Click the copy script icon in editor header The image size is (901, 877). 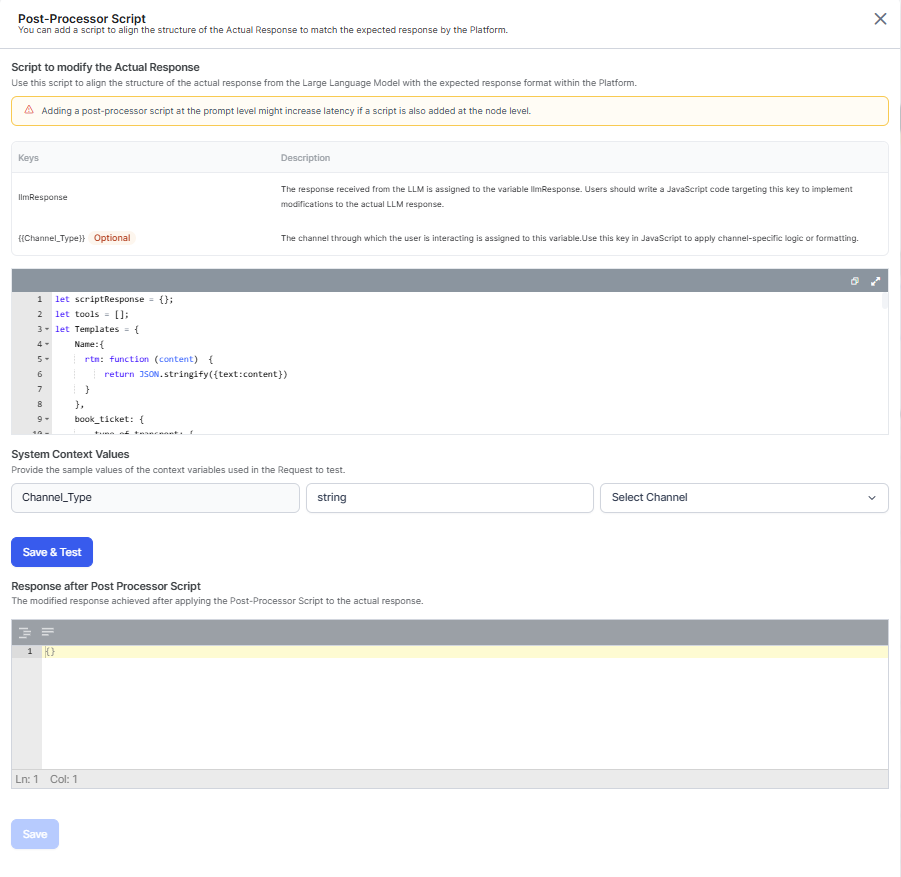[x=855, y=281]
